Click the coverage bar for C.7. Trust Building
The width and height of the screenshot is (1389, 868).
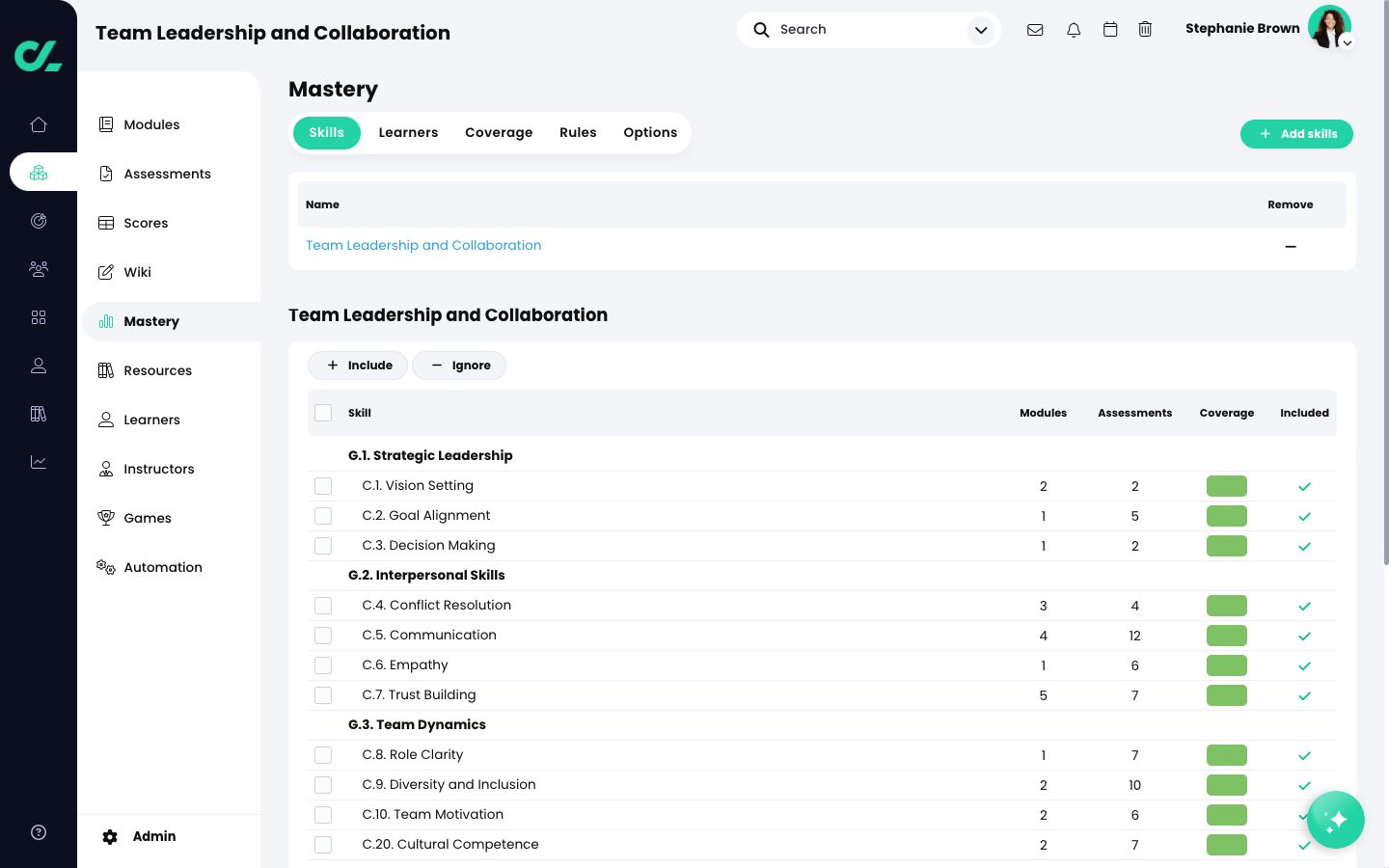1226,694
